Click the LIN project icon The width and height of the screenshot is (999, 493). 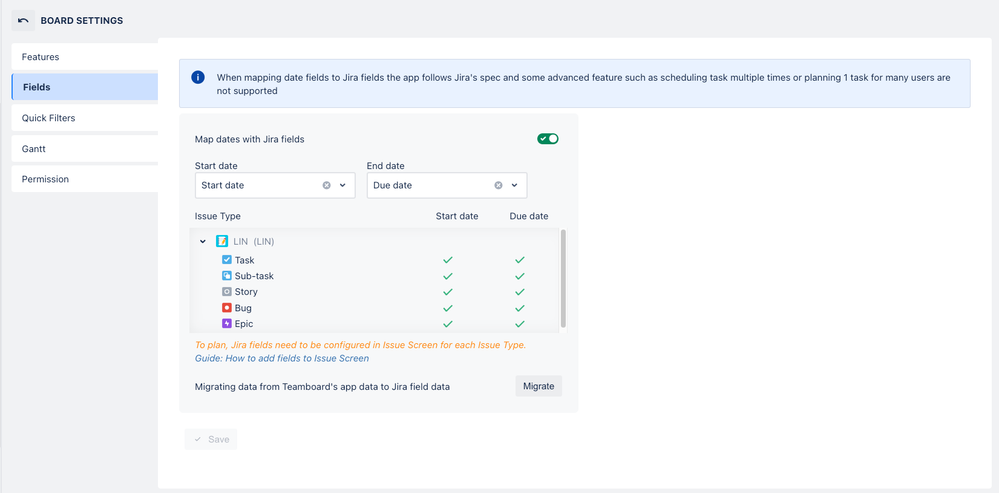pyautogui.click(x=222, y=241)
